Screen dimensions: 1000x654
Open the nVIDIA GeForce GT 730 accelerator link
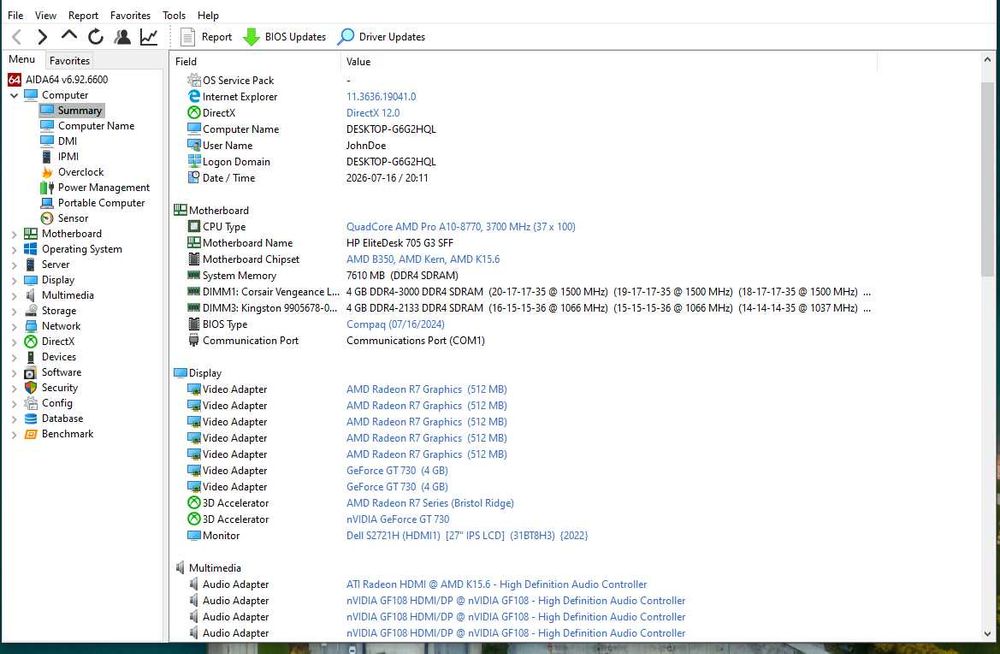(398, 519)
